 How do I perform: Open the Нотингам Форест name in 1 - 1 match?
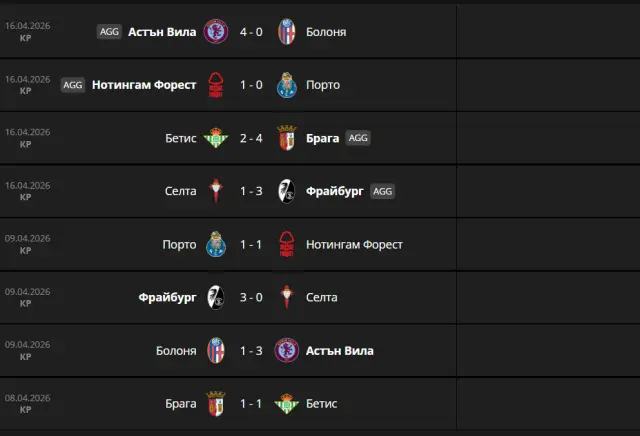coord(356,244)
